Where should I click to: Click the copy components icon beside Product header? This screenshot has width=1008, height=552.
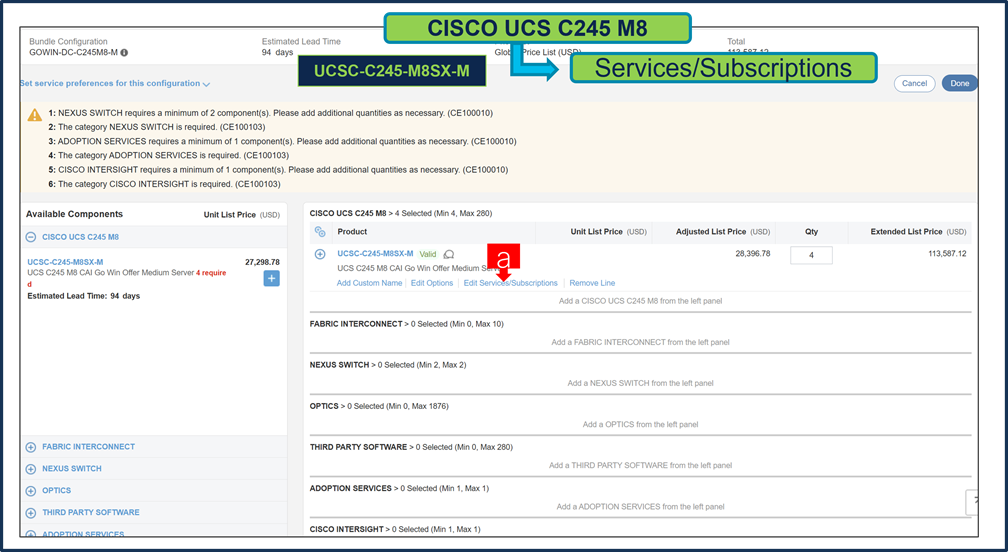tap(320, 231)
